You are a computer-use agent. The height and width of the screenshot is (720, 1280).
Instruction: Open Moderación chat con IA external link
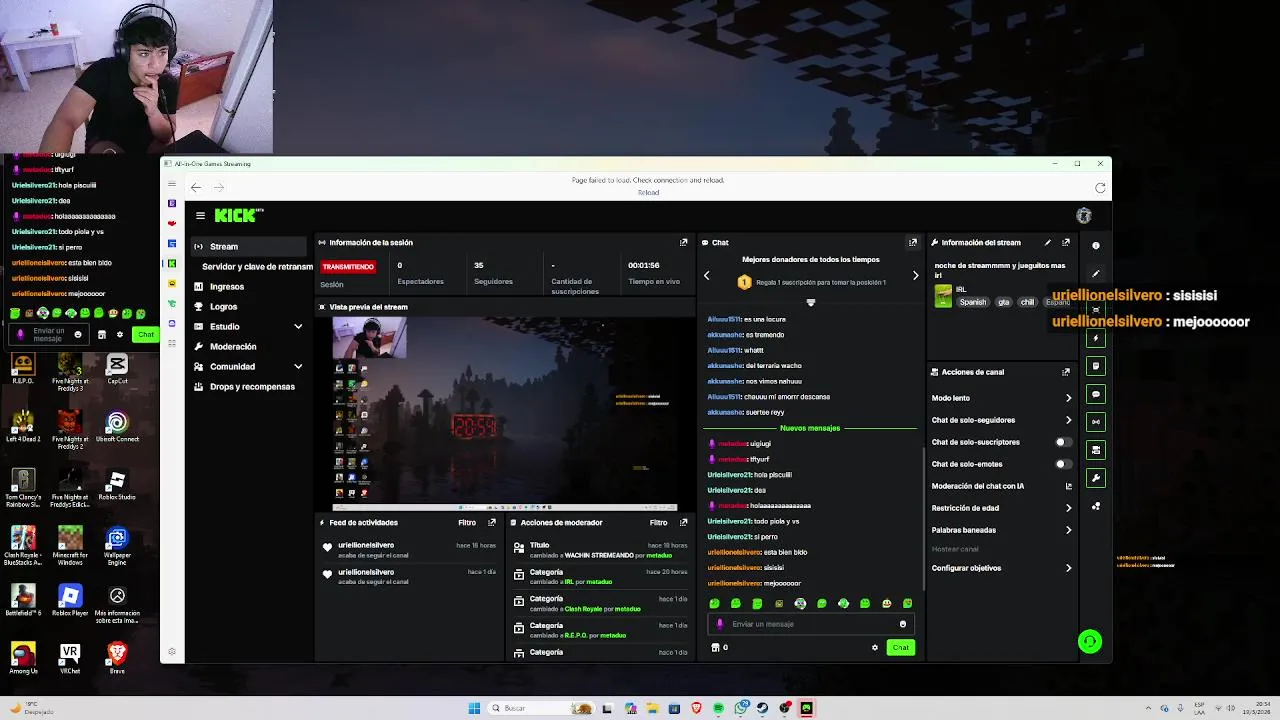[x=1068, y=486]
